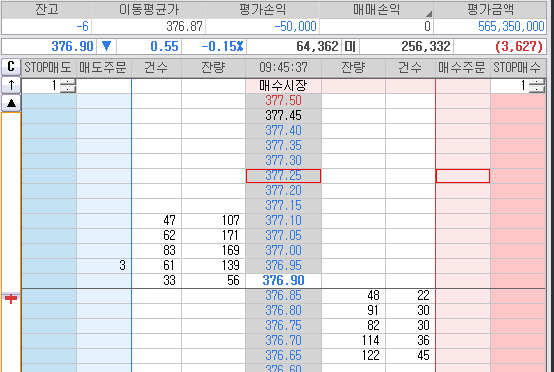
Task: Click the thin up arrow button
Action: (x=11, y=85)
